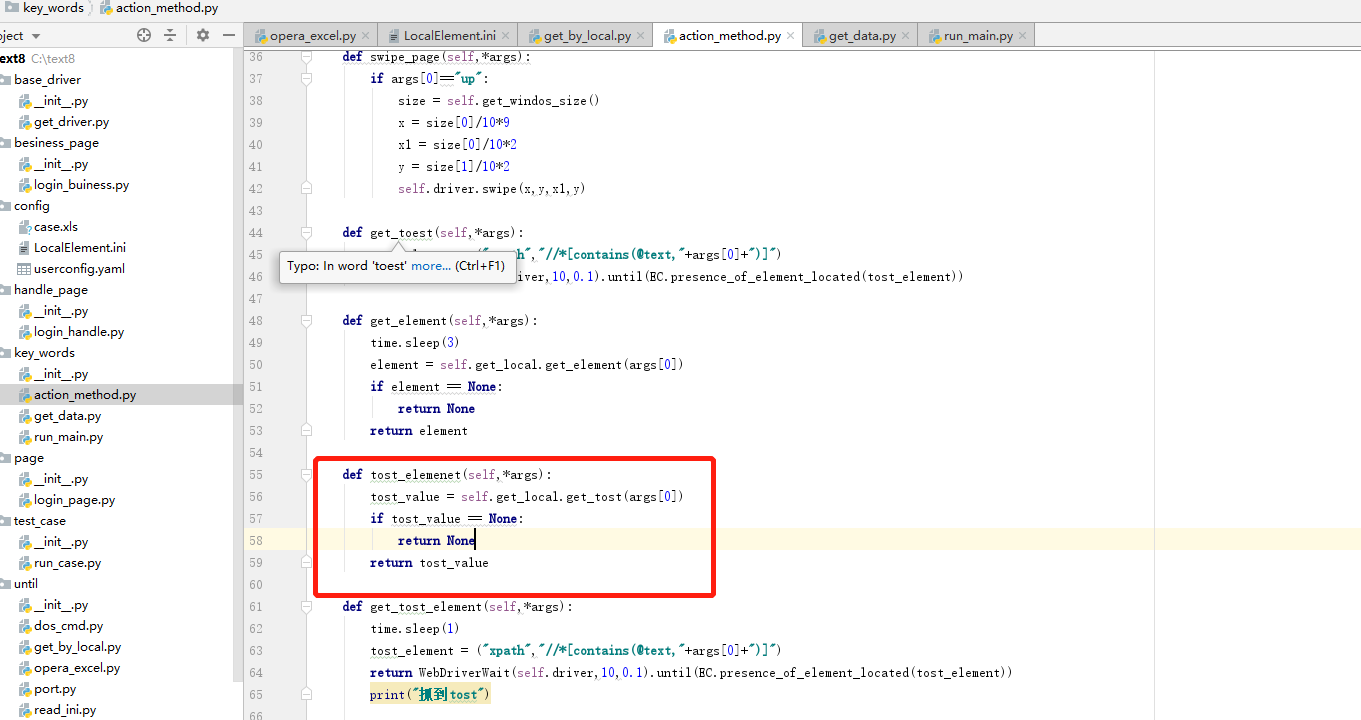Viewport: 1361px width, 720px height.
Task: Collapse the get_toest method at line 44
Action: [307, 233]
